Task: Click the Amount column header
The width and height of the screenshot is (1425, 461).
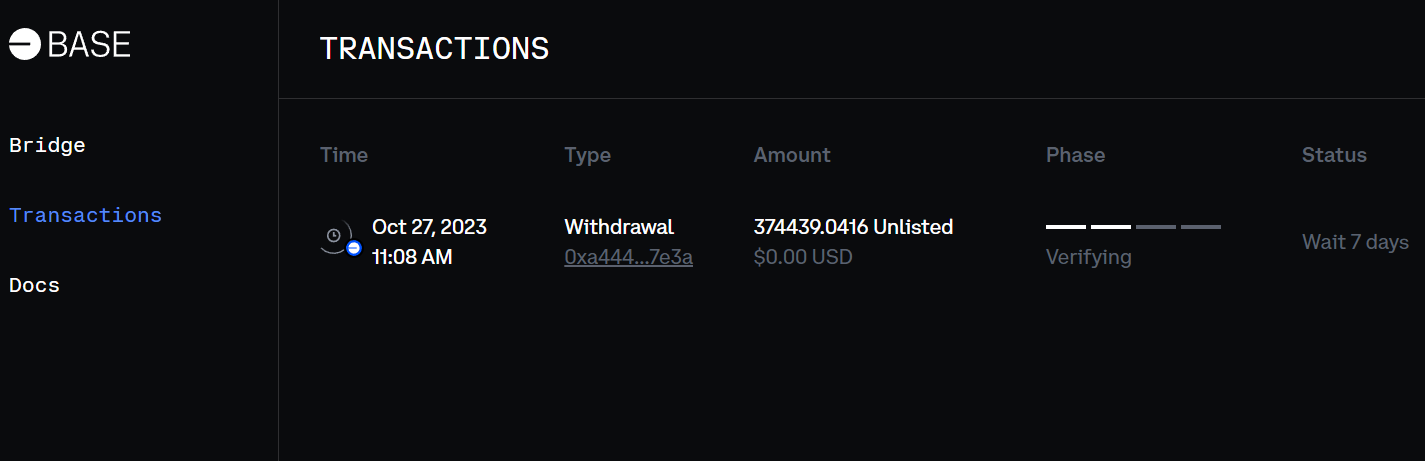Action: (x=792, y=155)
